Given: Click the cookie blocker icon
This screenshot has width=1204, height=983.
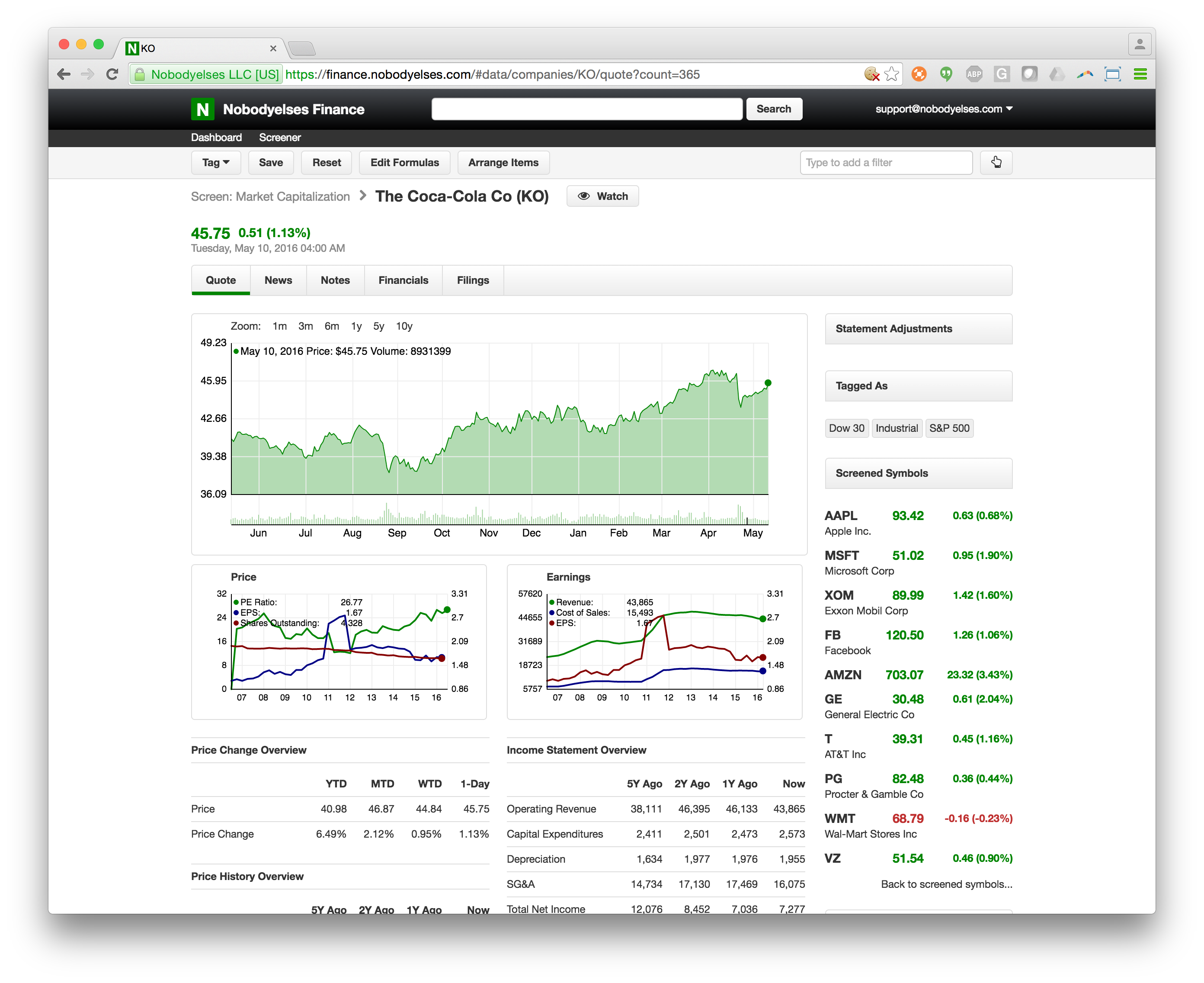Looking at the screenshot, I should point(872,74).
